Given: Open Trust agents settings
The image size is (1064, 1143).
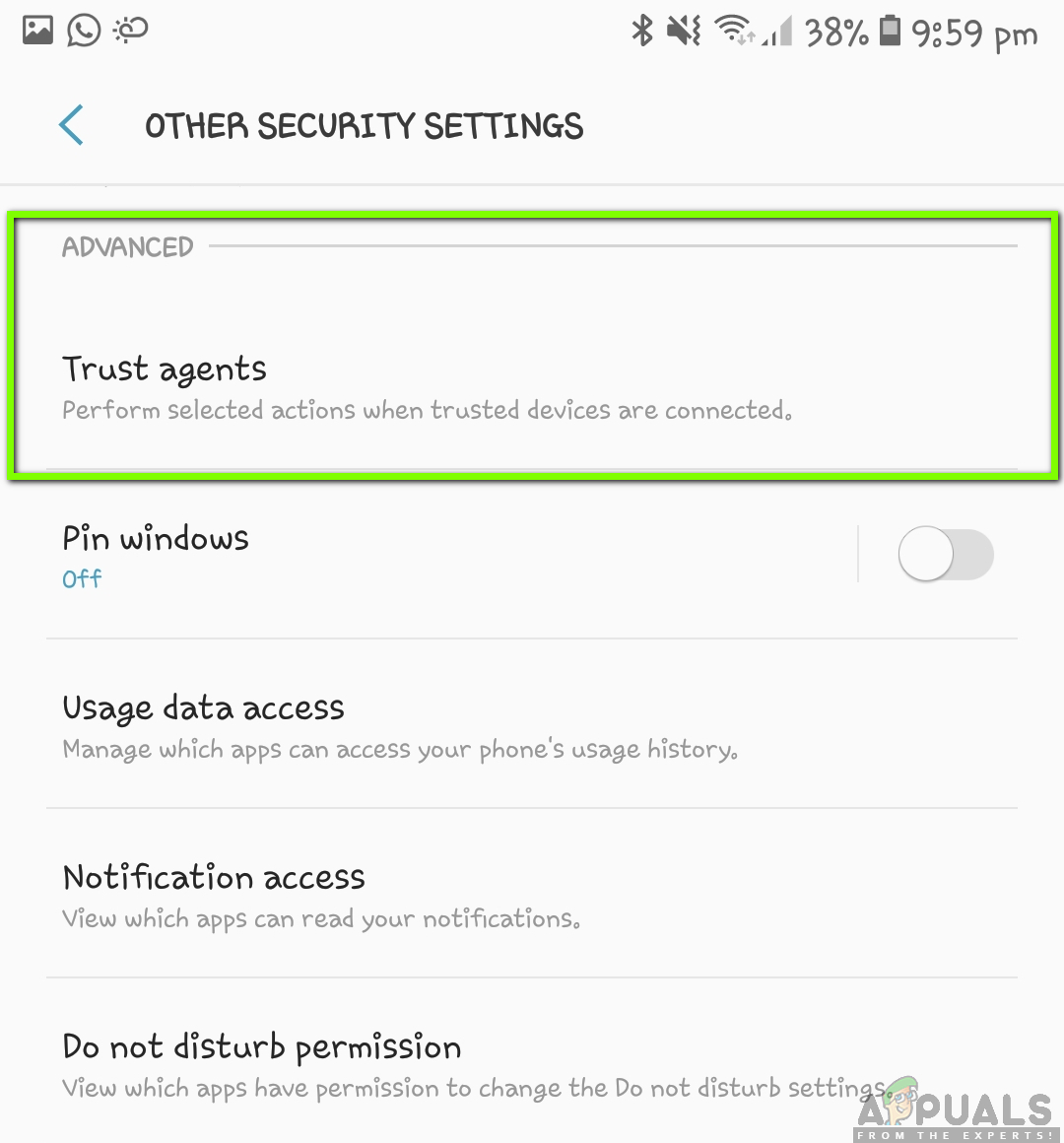Looking at the screenshot, I should pos(532,386).
